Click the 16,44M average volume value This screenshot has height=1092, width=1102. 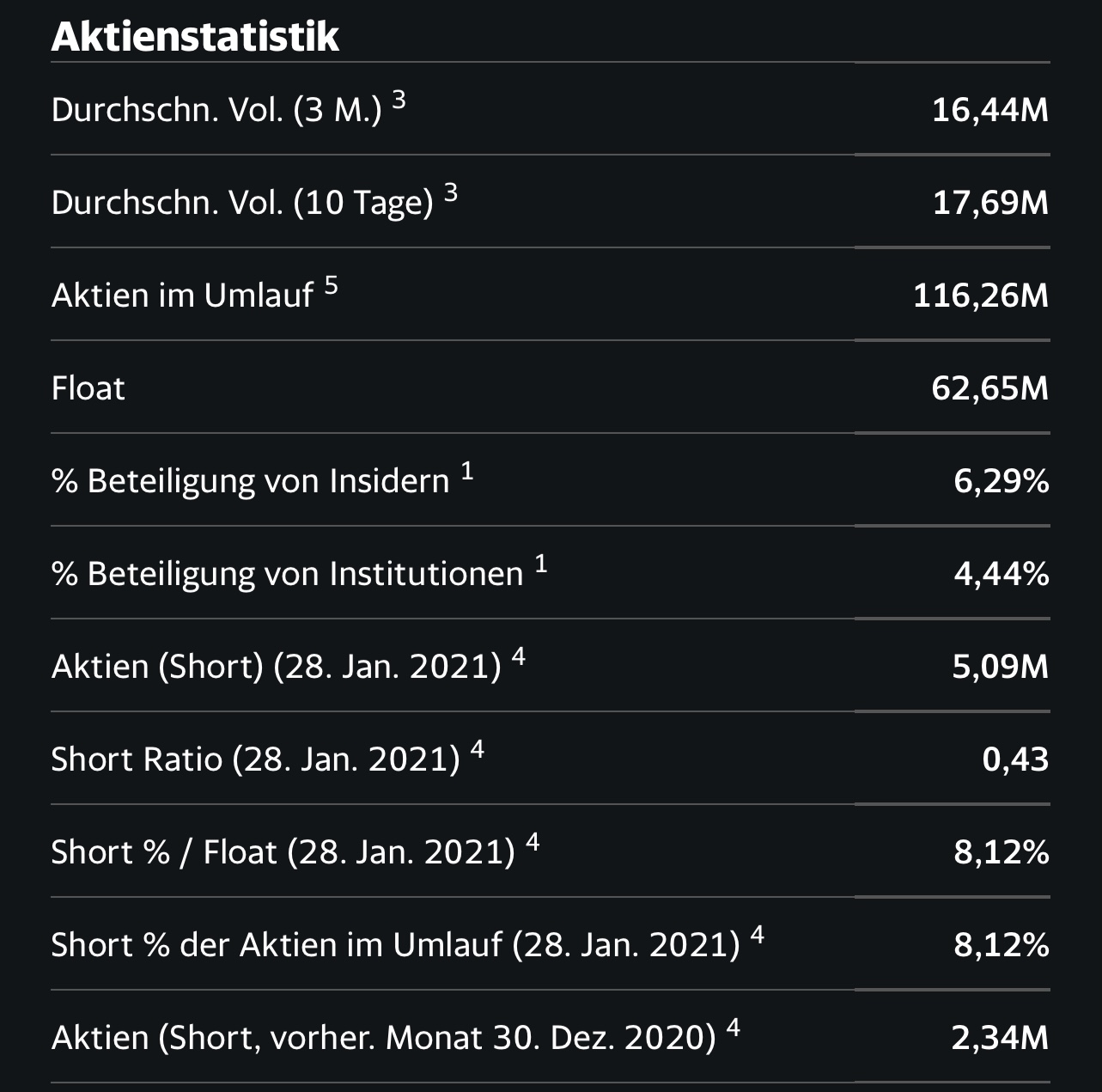click(x=990, y=110)
